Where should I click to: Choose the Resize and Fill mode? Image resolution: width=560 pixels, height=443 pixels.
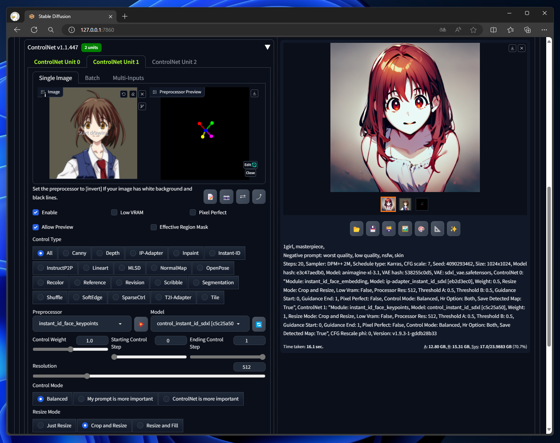pyautogui.click(x=158, y=425)
